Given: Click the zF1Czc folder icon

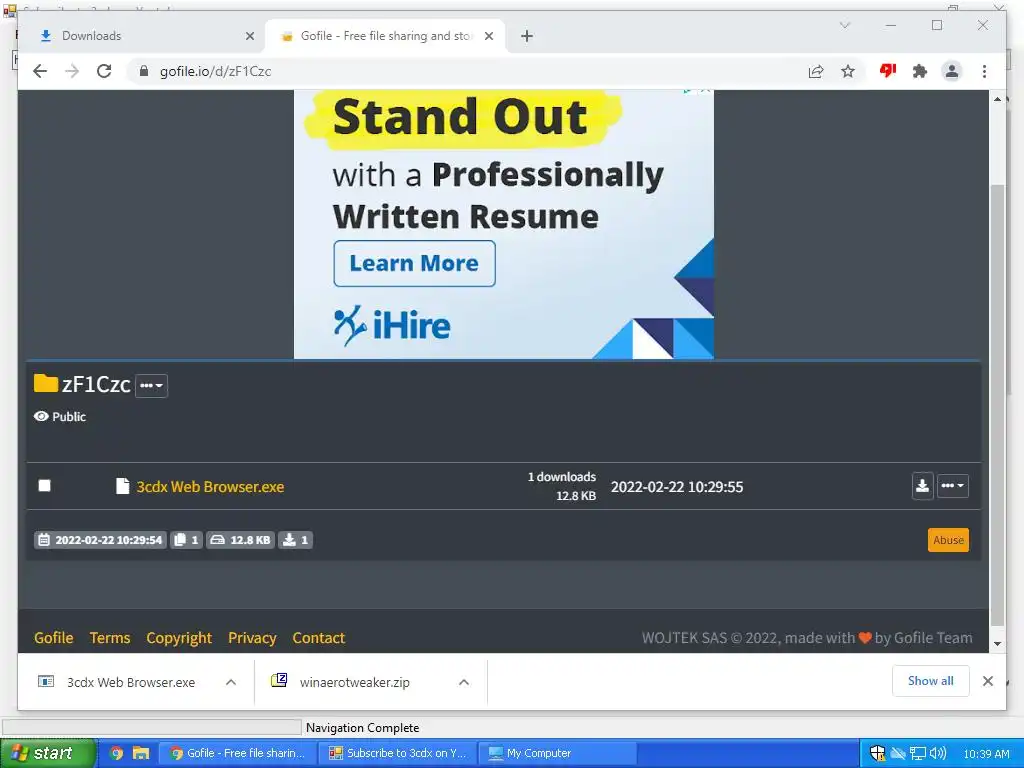Looking at the screenshot, I should (x=46, y=383).
